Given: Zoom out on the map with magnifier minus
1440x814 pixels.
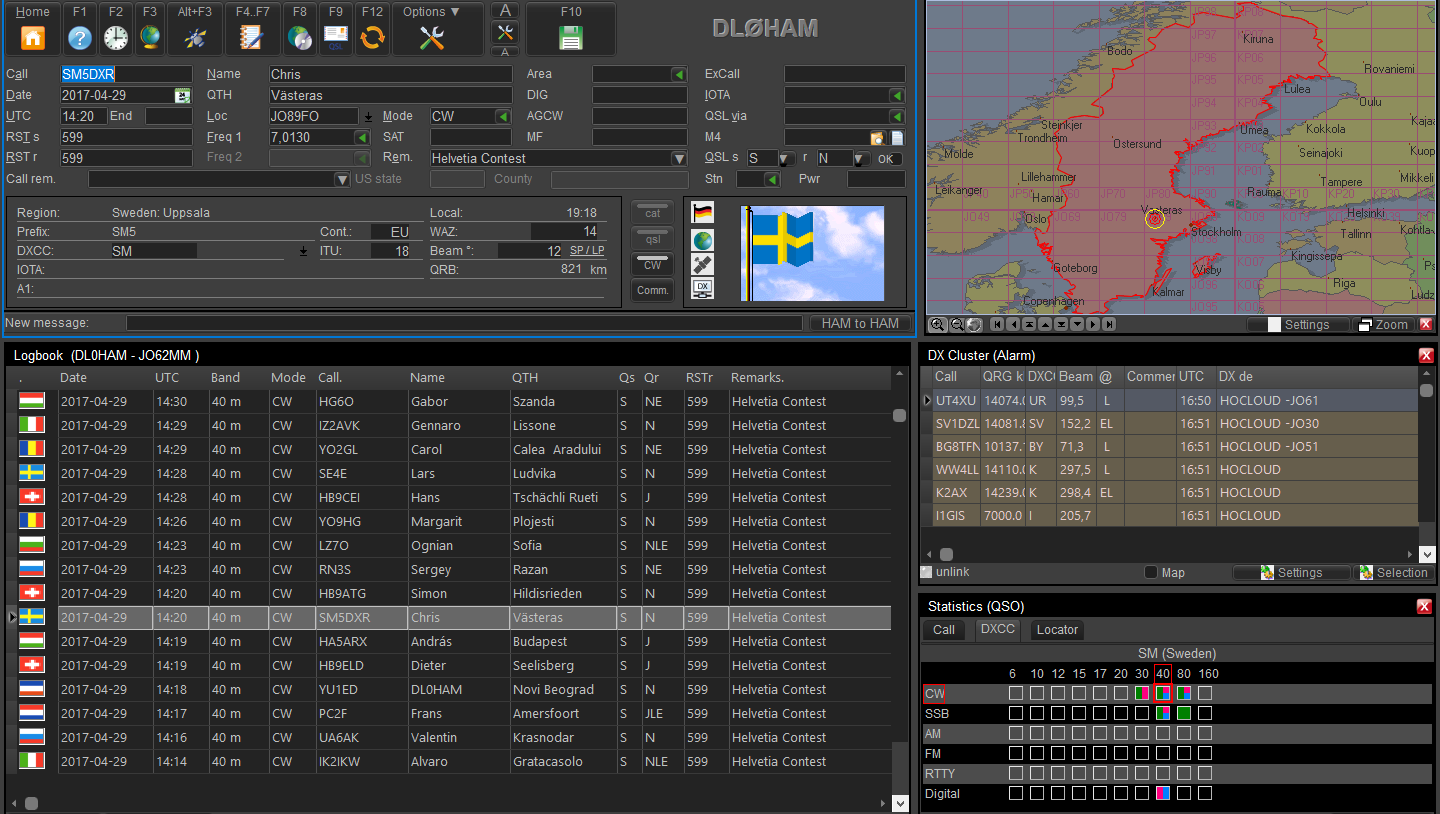Looking at the screenshot, I should tap(956, 324).
